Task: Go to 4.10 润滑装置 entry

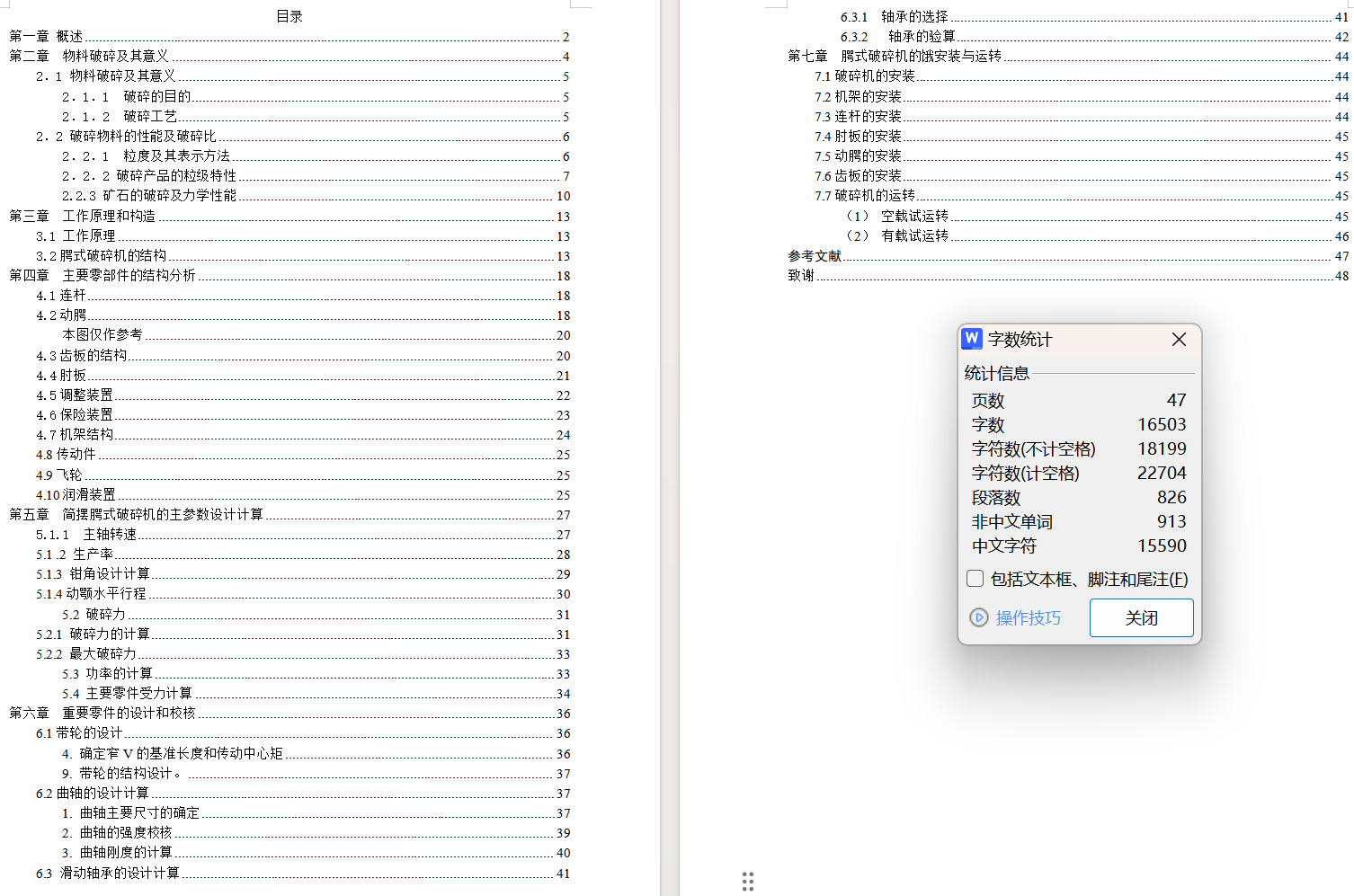Action: 303,494
